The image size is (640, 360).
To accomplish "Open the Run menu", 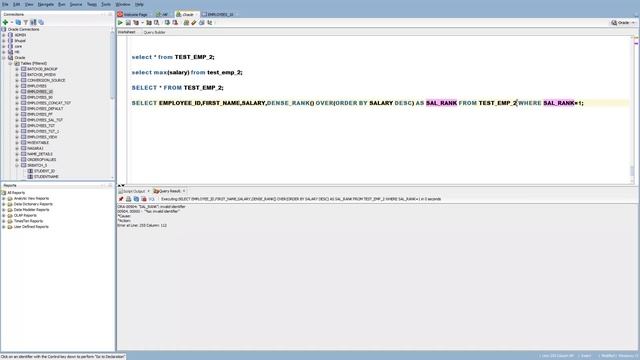I will point(62,4).
